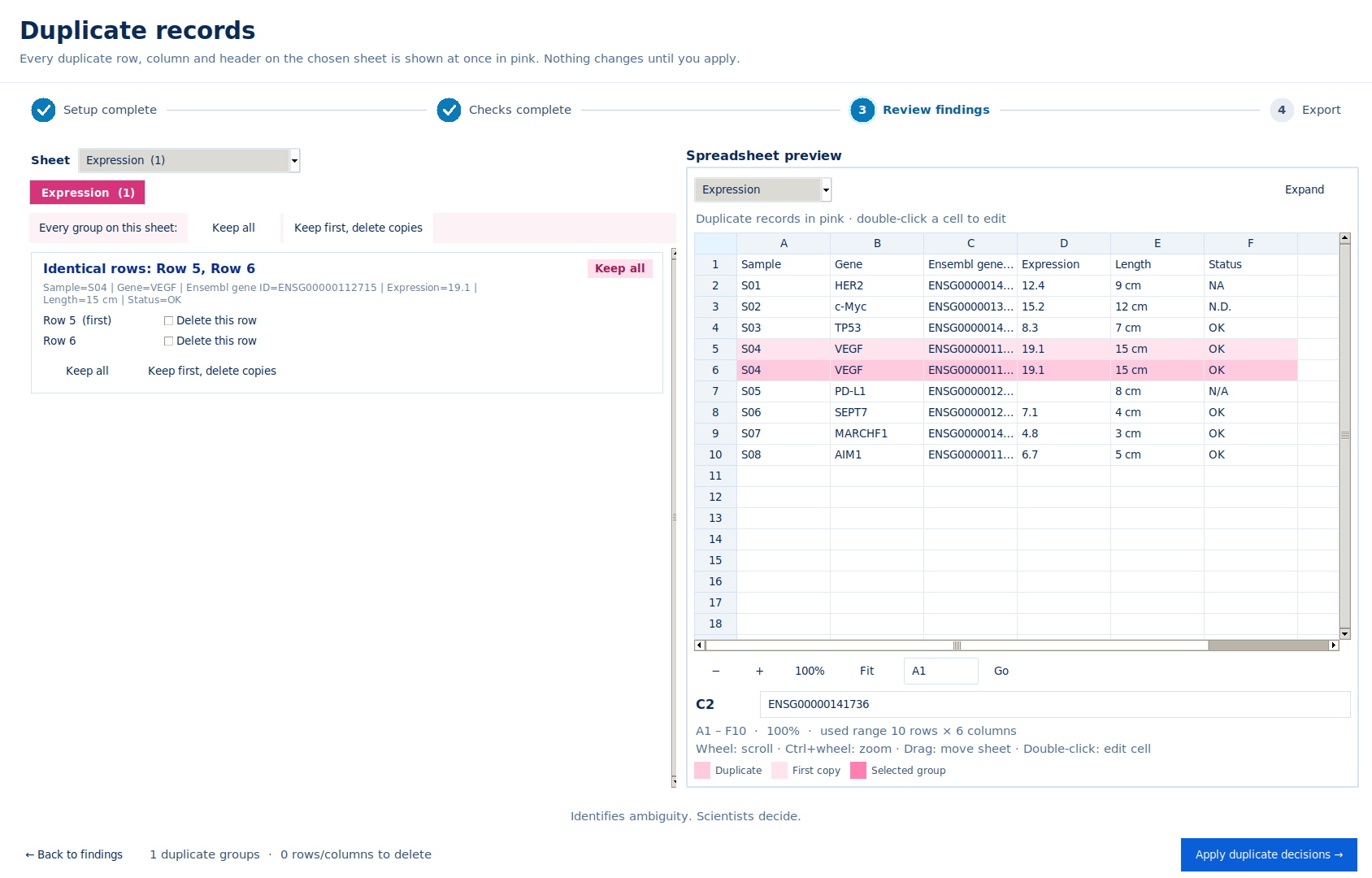Set zoom to 100%
The height and width of the screenshot is (878, 1372).
point(810,671)
